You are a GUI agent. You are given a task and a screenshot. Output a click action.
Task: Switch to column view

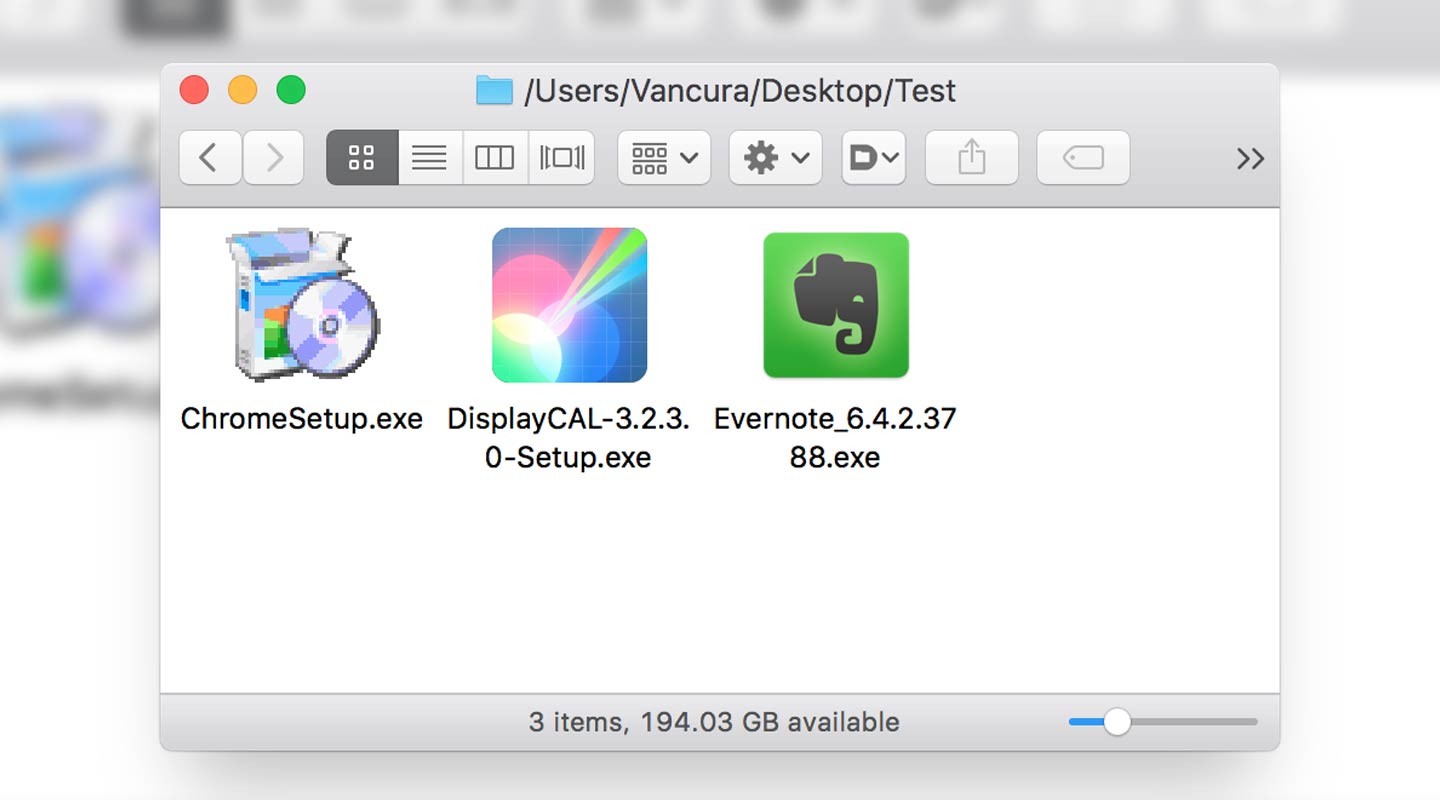(x=495, y=158)
